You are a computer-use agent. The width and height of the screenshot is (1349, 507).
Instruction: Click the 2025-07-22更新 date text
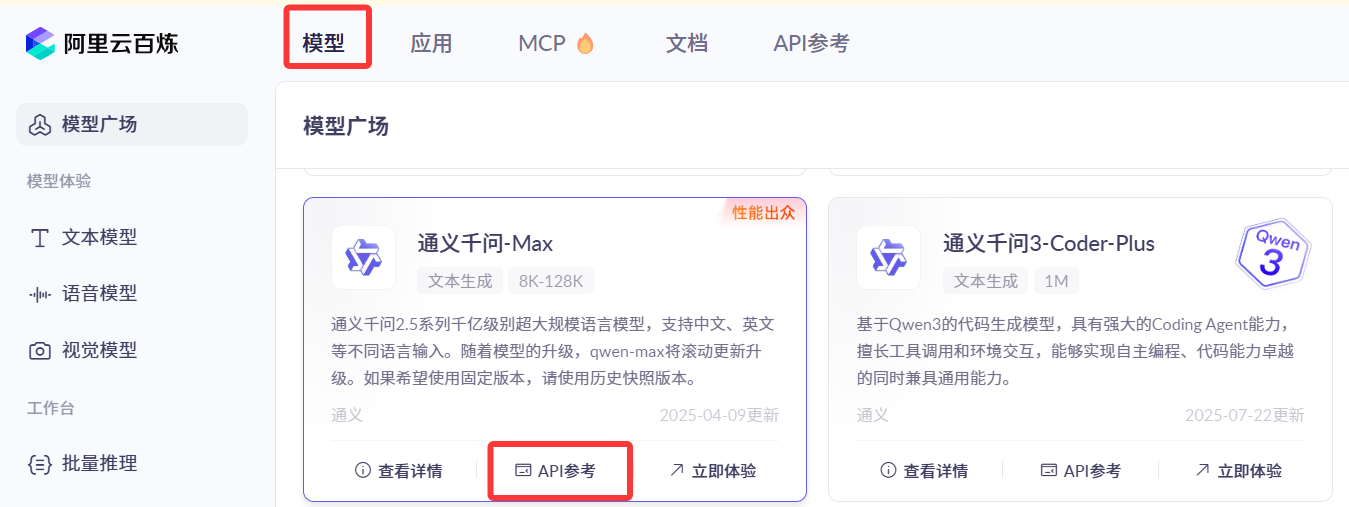1245,415
